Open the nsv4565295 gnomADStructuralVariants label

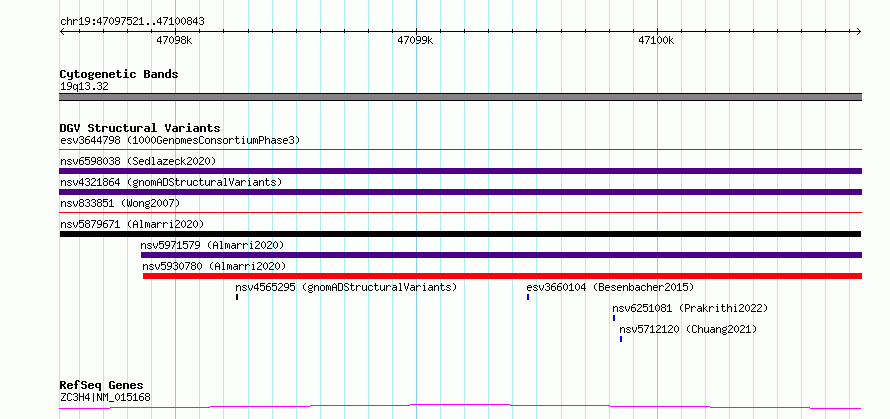pyautogui.click(x=346, y=287)
